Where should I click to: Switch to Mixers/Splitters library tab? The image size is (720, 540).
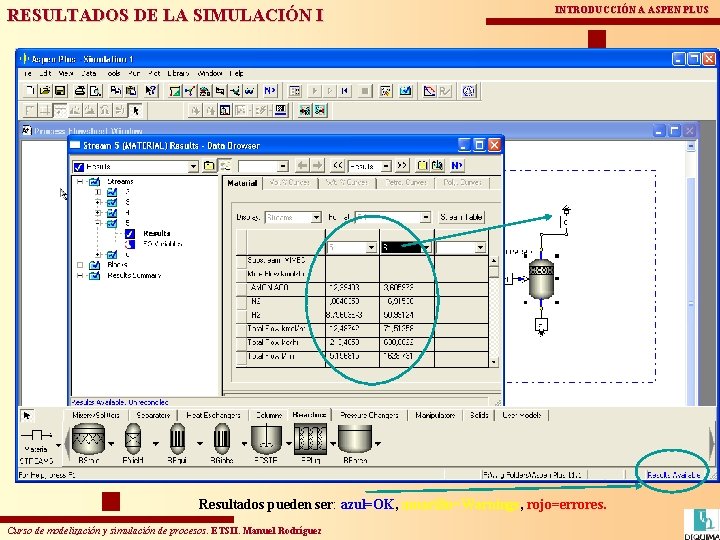pos(96,415)
